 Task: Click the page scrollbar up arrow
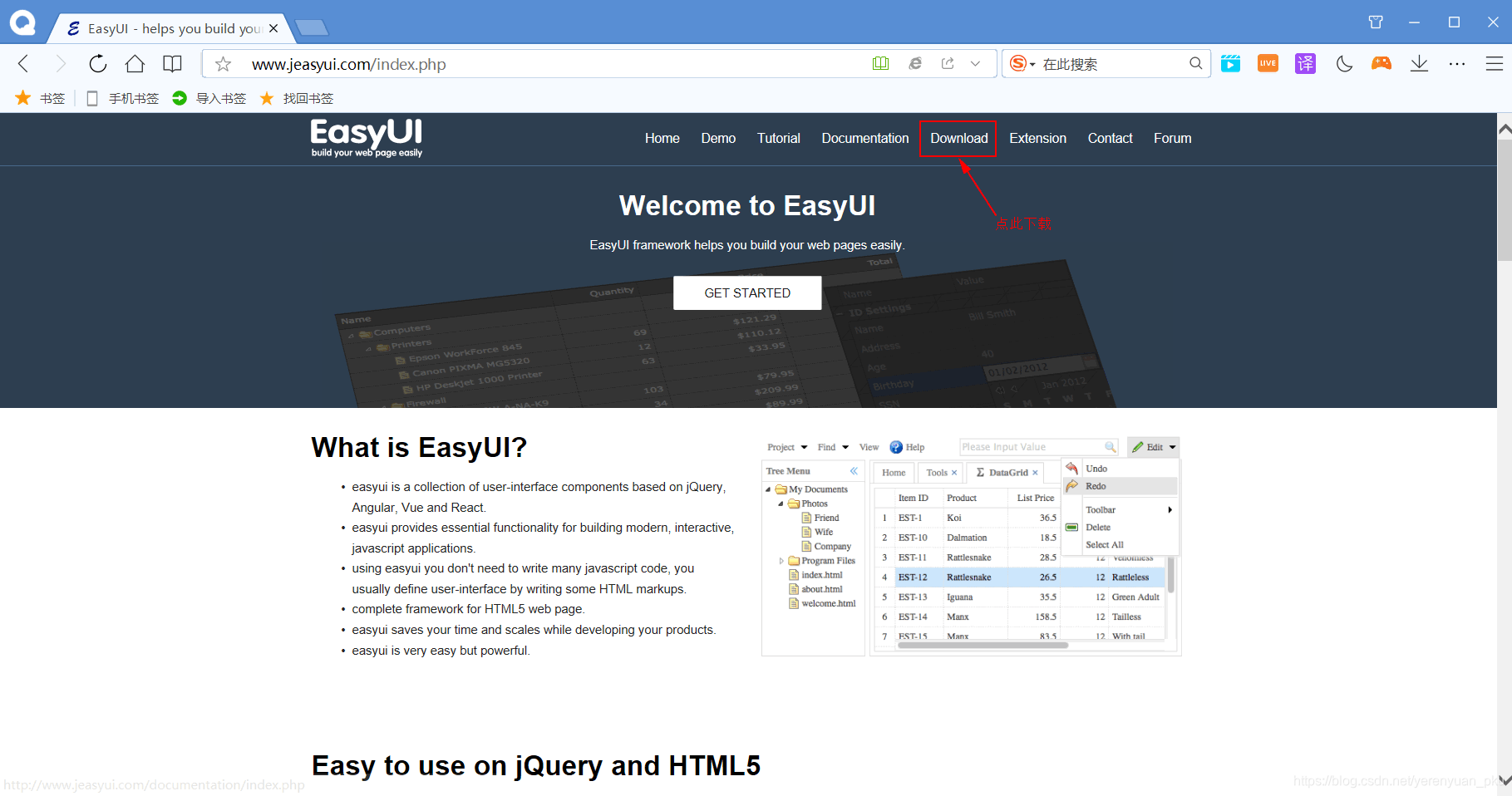[x=1505, y=129]
